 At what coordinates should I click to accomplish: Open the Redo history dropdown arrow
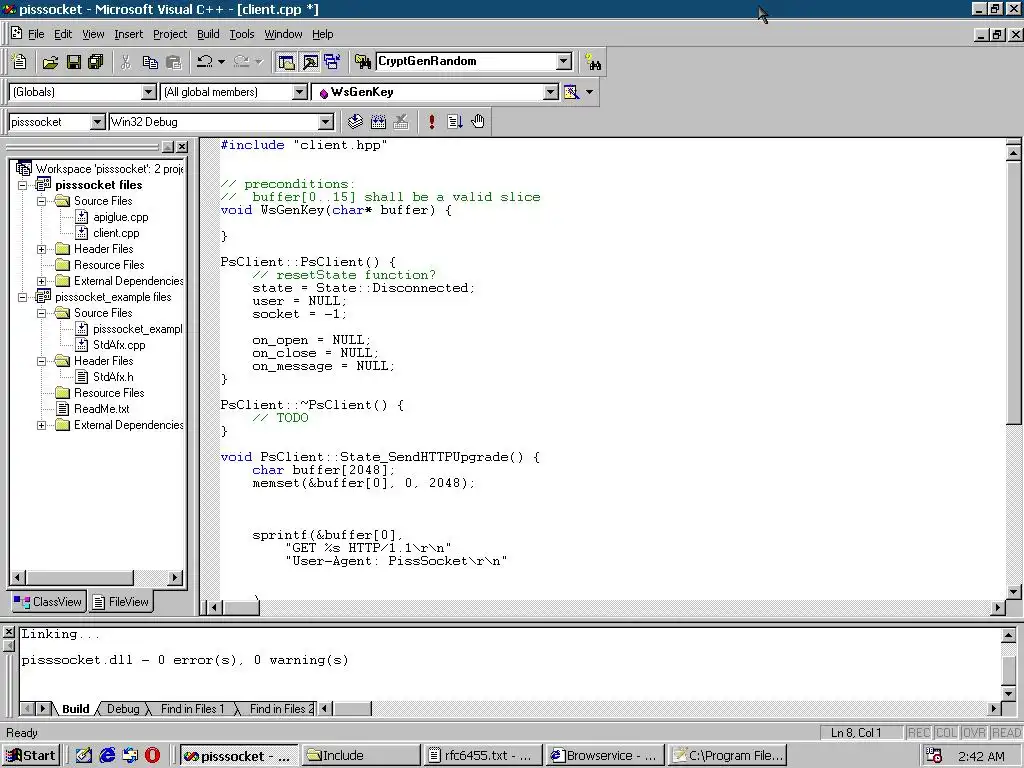pos(259,61)
